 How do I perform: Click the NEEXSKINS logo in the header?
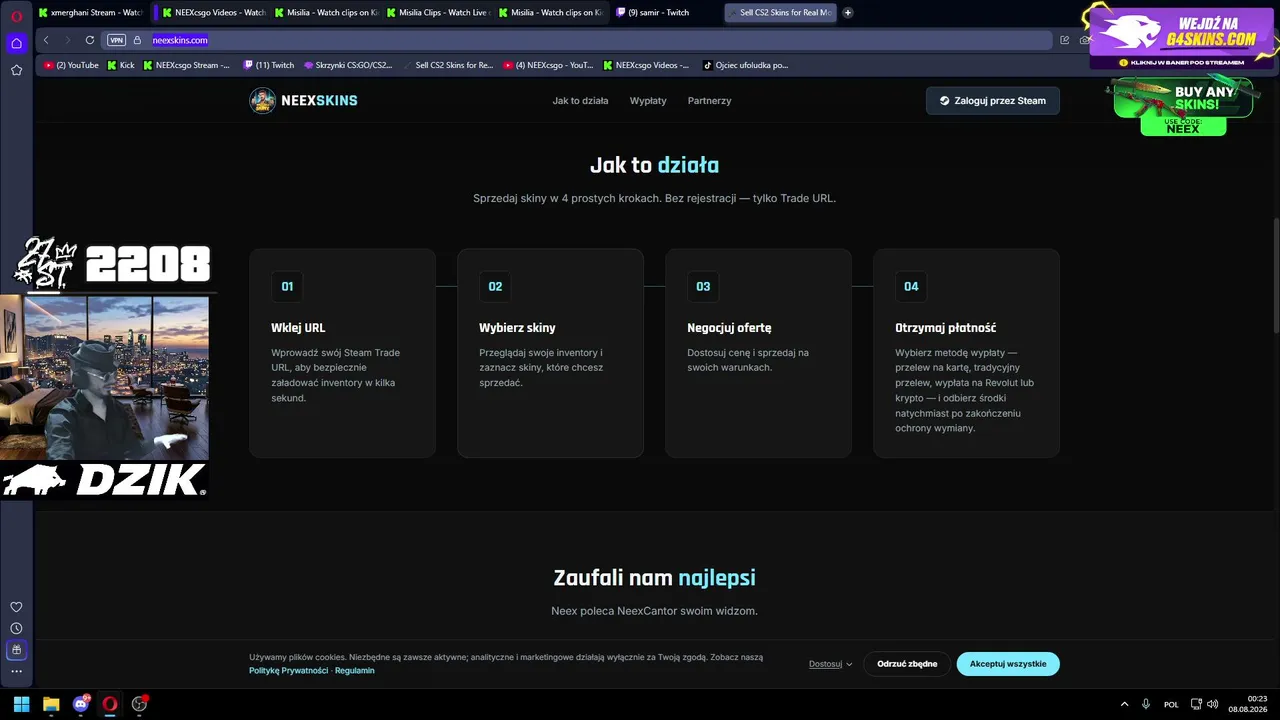click(303, 100)
